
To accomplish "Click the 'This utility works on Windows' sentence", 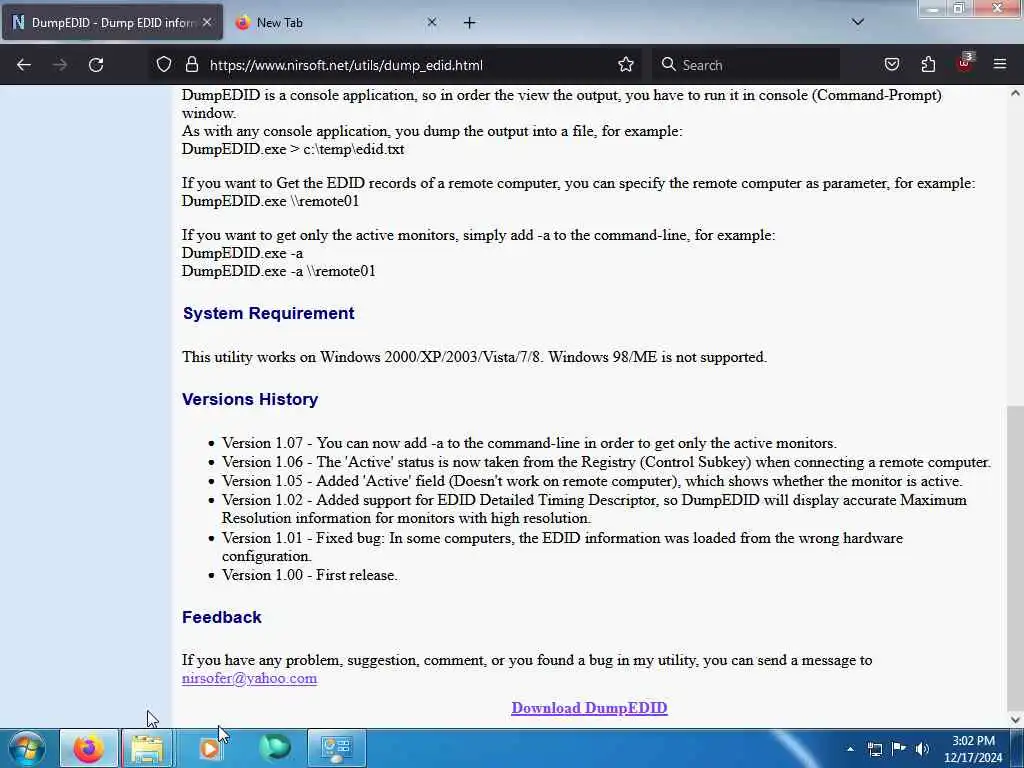I will (x=474, y=357).
